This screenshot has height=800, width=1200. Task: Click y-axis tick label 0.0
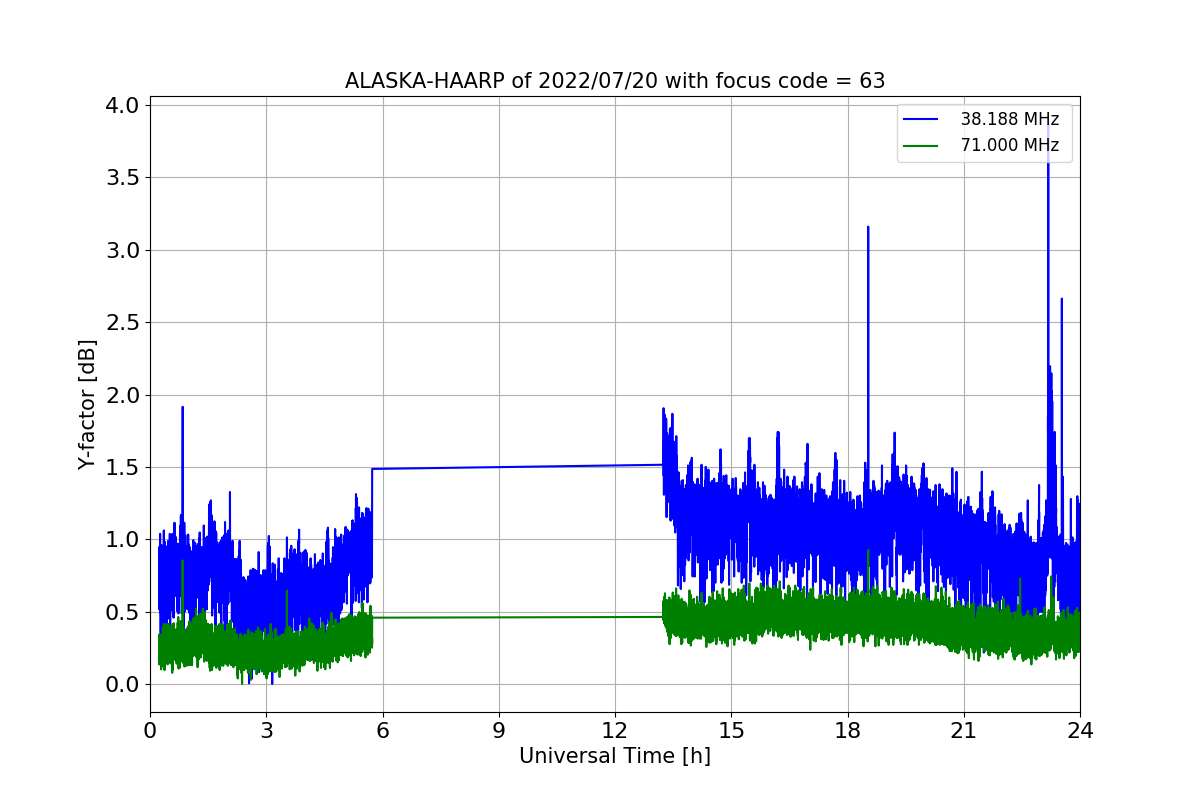[x=122, y=685]
